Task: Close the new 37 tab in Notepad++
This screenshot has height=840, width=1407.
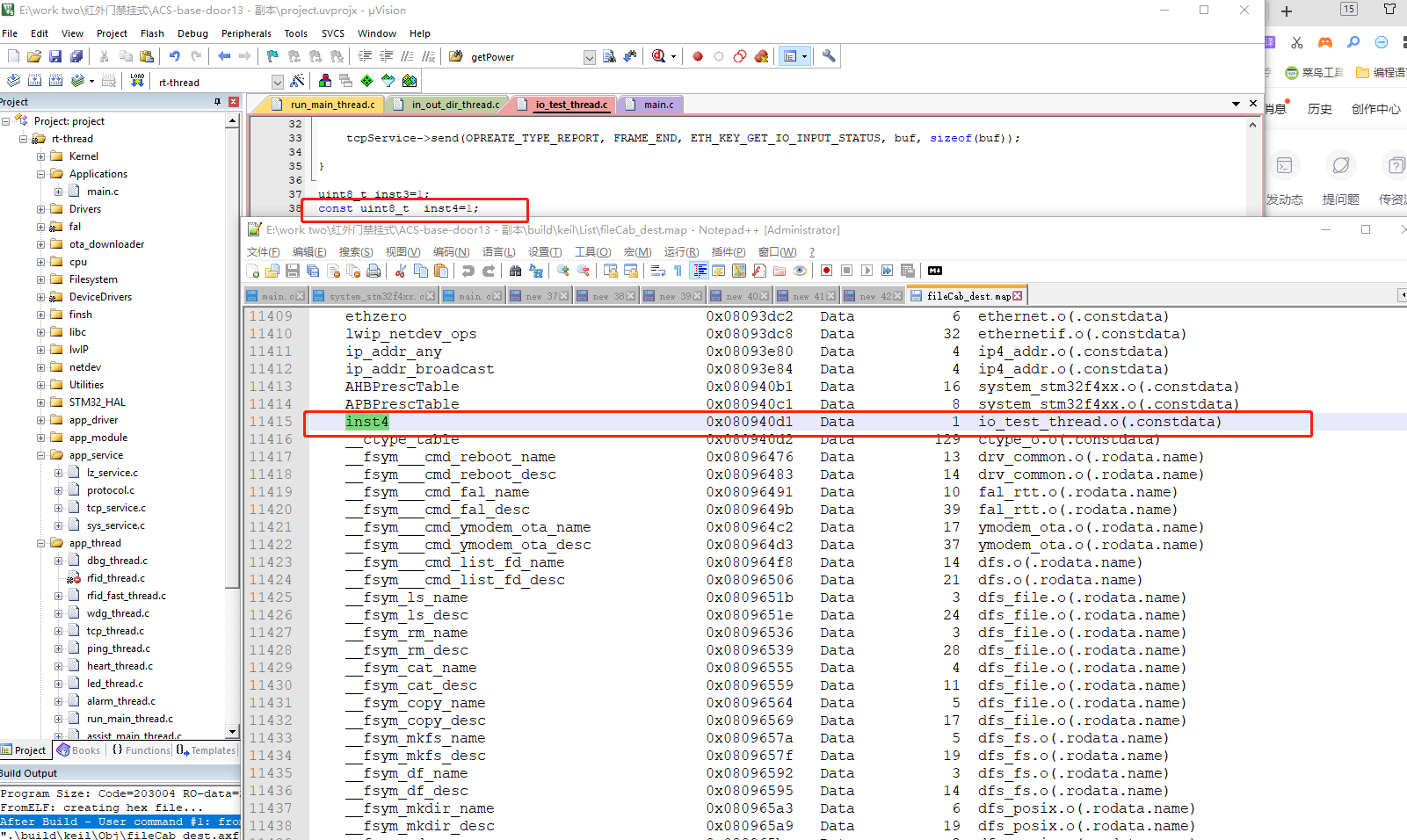Action: (x=565, y=296)
